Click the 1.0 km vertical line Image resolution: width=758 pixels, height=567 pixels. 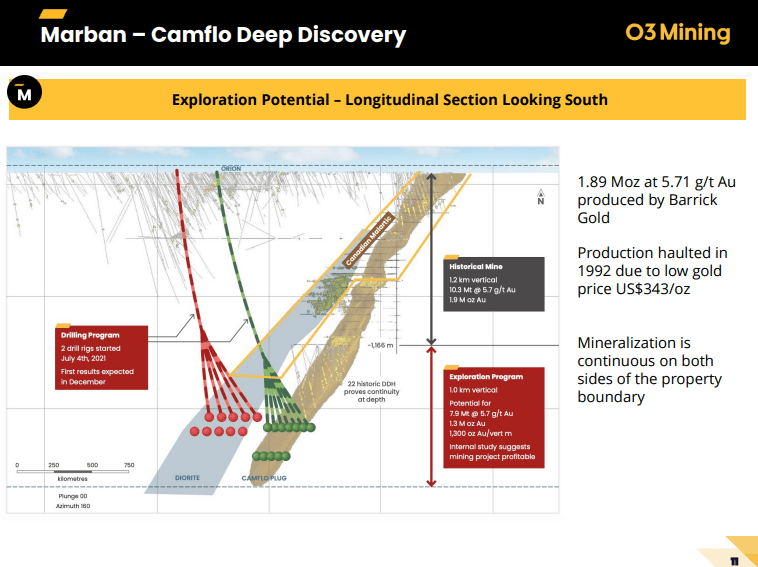pos(473,390)
